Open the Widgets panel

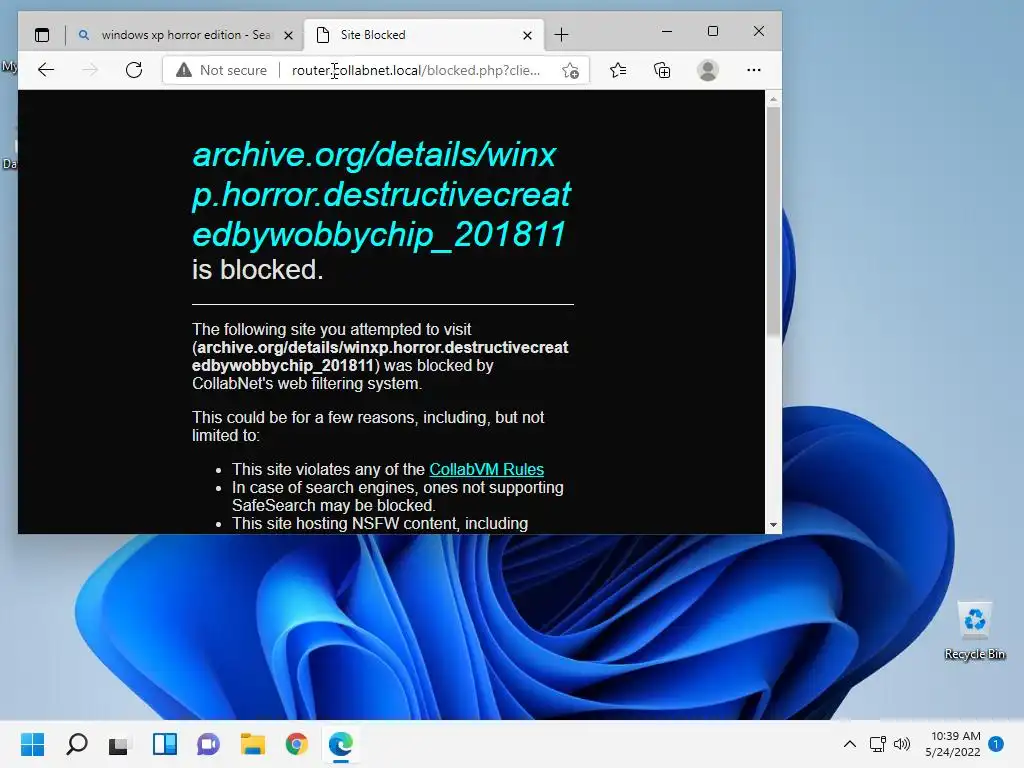click(165, 744)
